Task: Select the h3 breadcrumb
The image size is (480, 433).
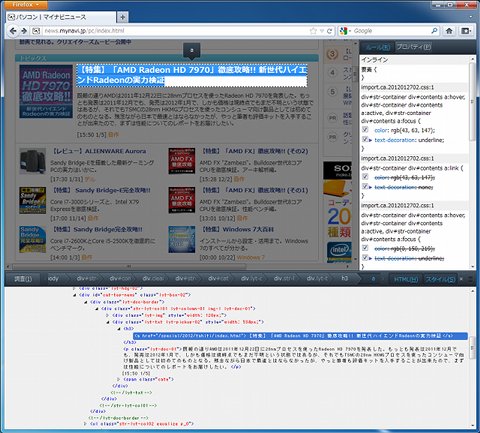Action: 344,279
